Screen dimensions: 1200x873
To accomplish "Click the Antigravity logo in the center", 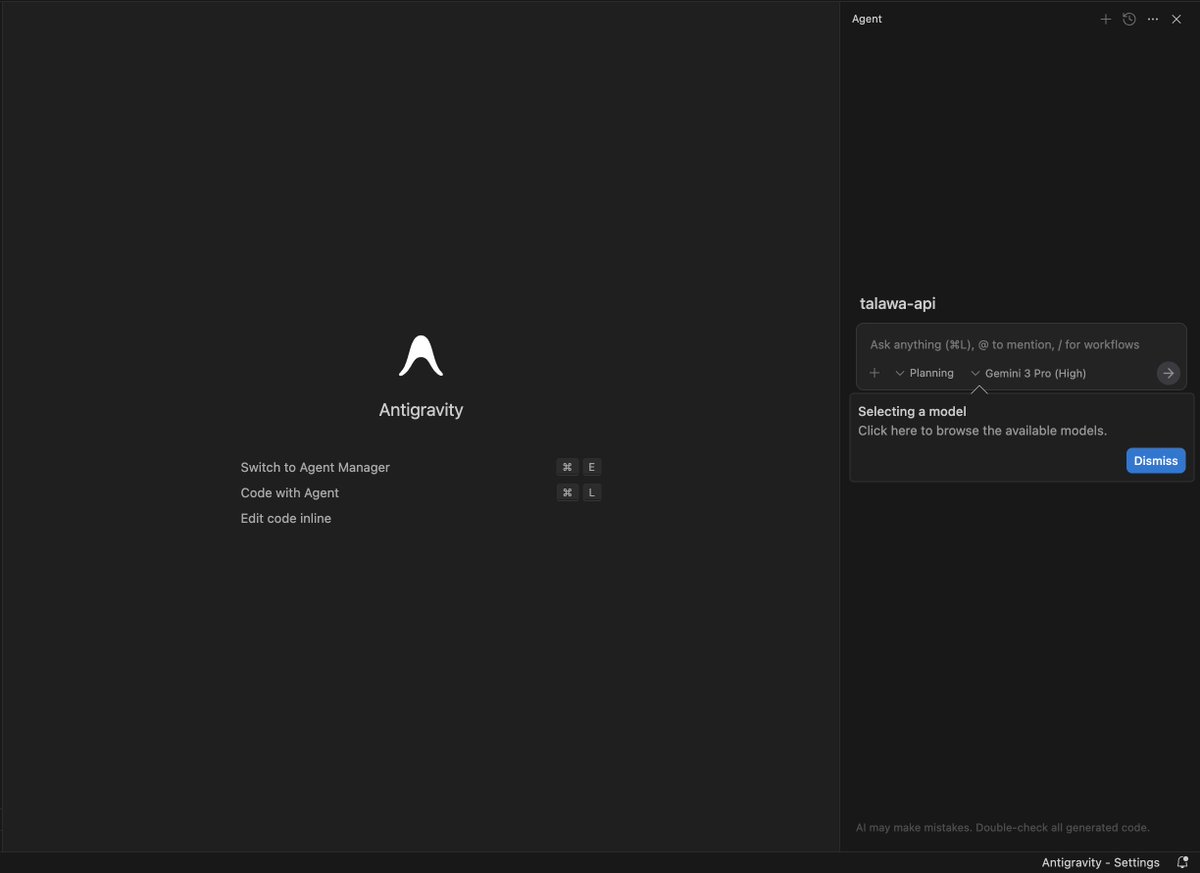I will coord(421,356).
